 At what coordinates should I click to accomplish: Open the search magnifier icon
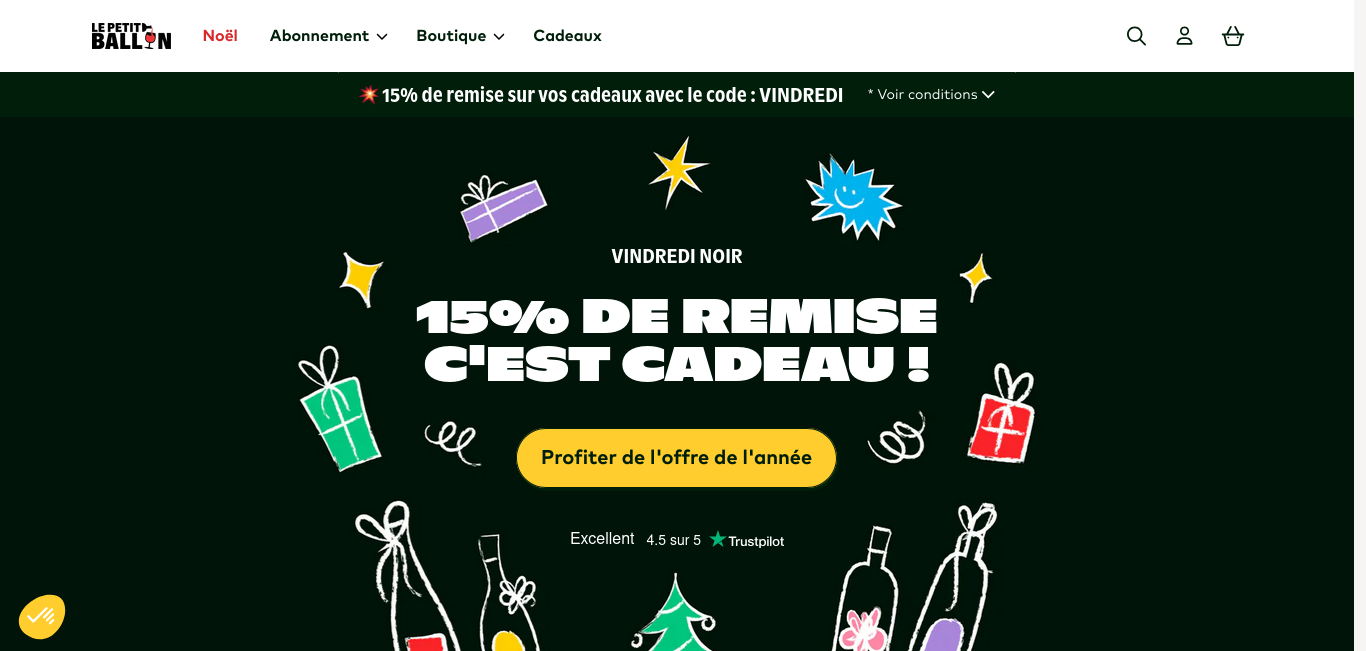click(1136, 36)
